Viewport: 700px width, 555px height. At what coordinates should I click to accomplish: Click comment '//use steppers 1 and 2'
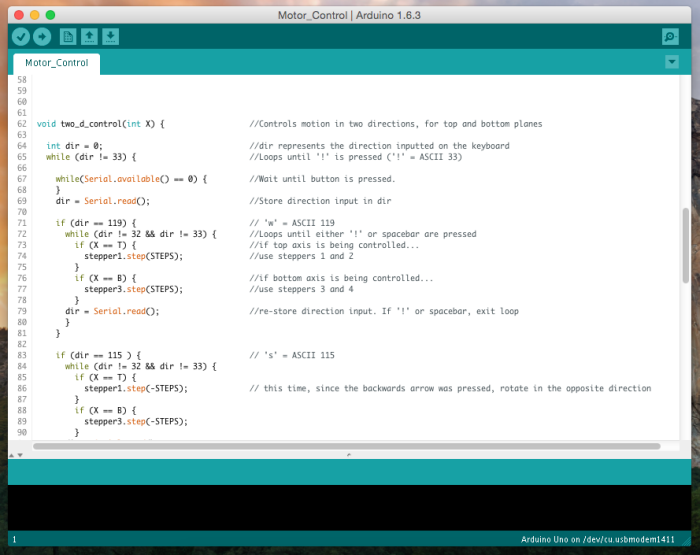(301, 256)
